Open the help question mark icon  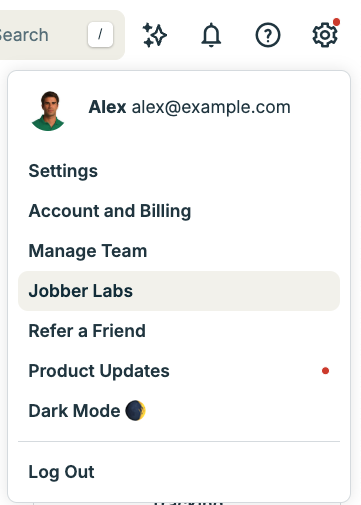tap(268, 35)
